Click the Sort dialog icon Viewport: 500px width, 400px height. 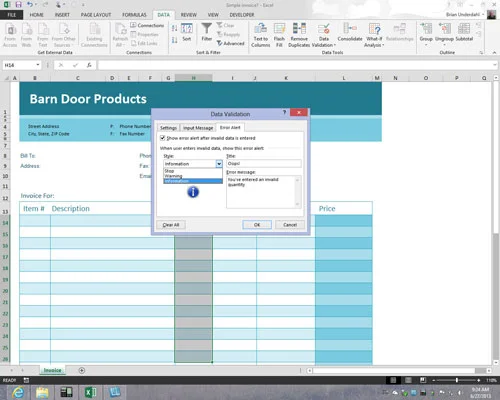187,29
